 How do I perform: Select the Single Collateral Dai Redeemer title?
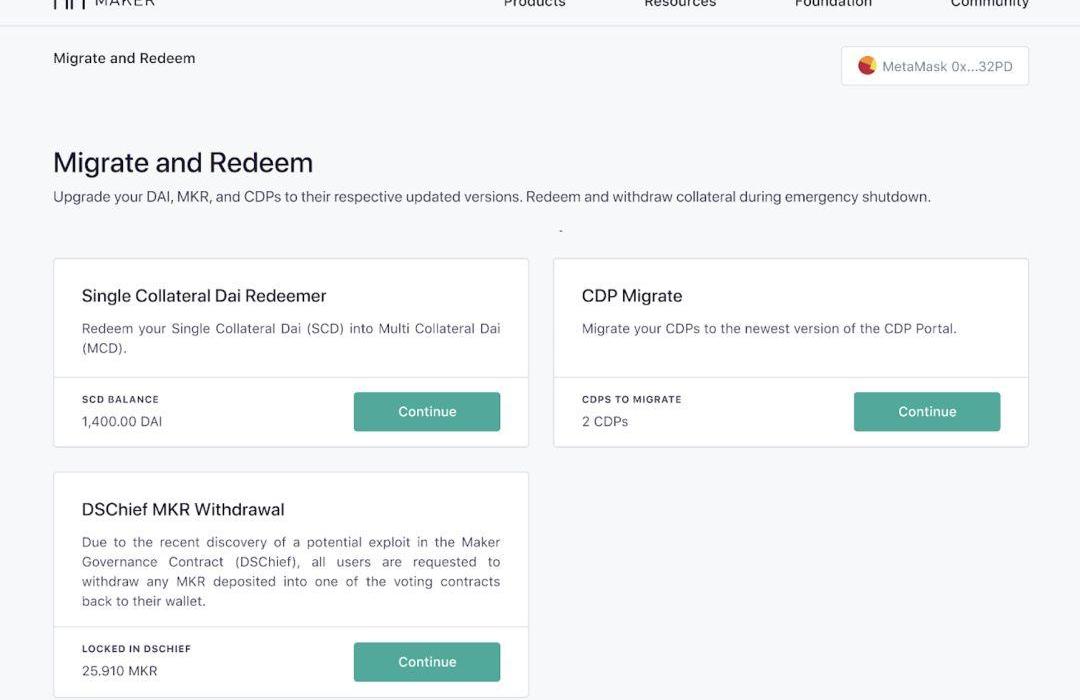(204, 296)
